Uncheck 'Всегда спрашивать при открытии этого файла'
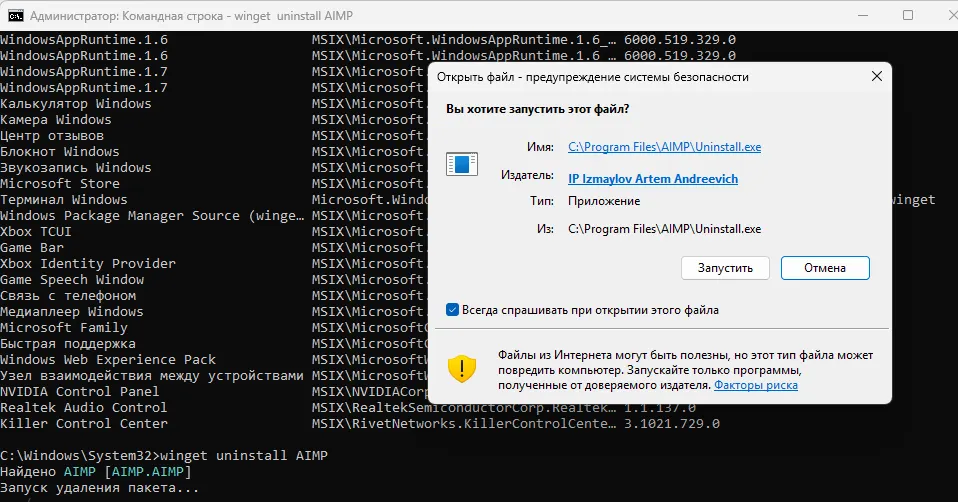This screenshot has width=958, height=502. tap(453, 310)
